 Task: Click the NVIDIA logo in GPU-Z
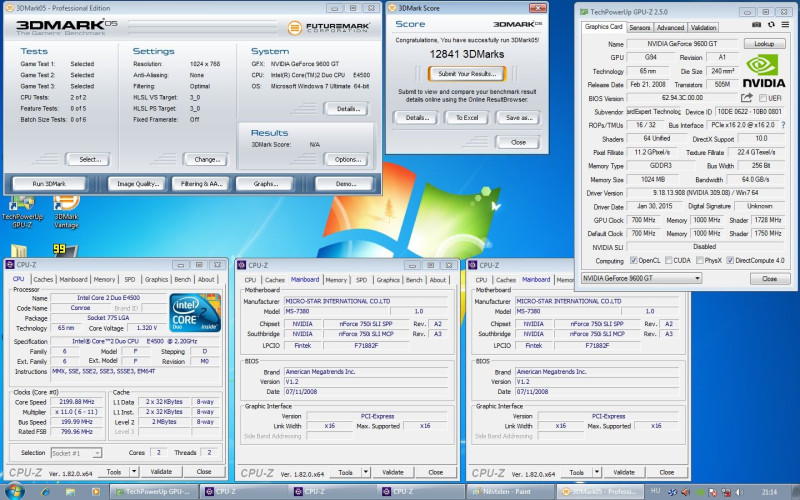(x=763, y=71)
